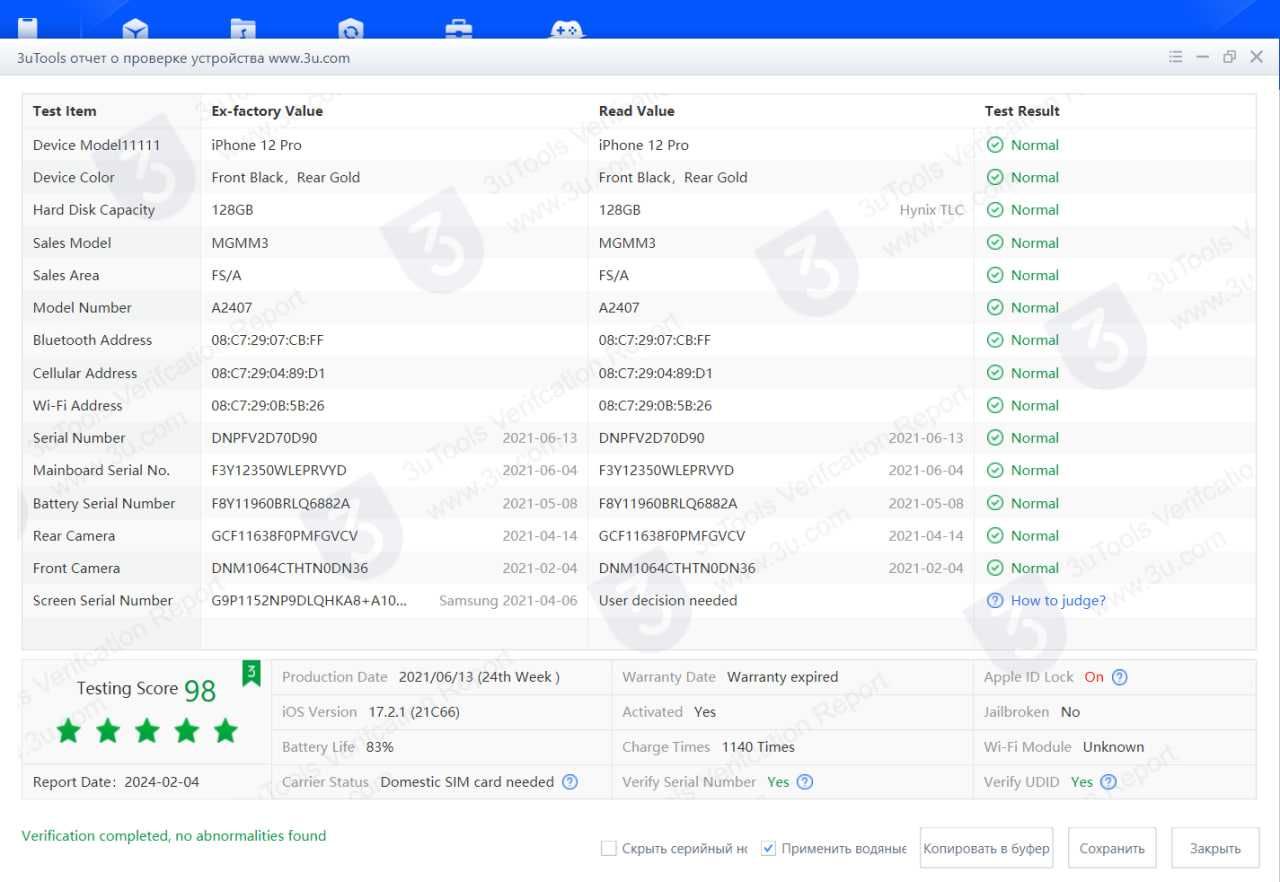Open the gamepad icon in main toolbar
Screen dimensions: 1280x882
567,29
